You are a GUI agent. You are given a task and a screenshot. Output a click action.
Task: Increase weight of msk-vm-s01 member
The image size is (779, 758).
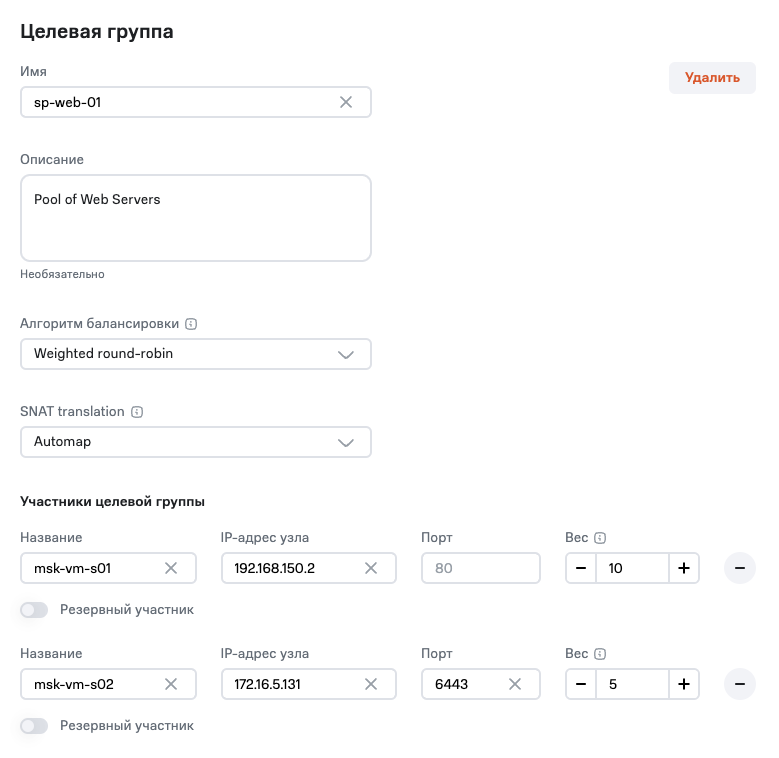click(684, 568)
